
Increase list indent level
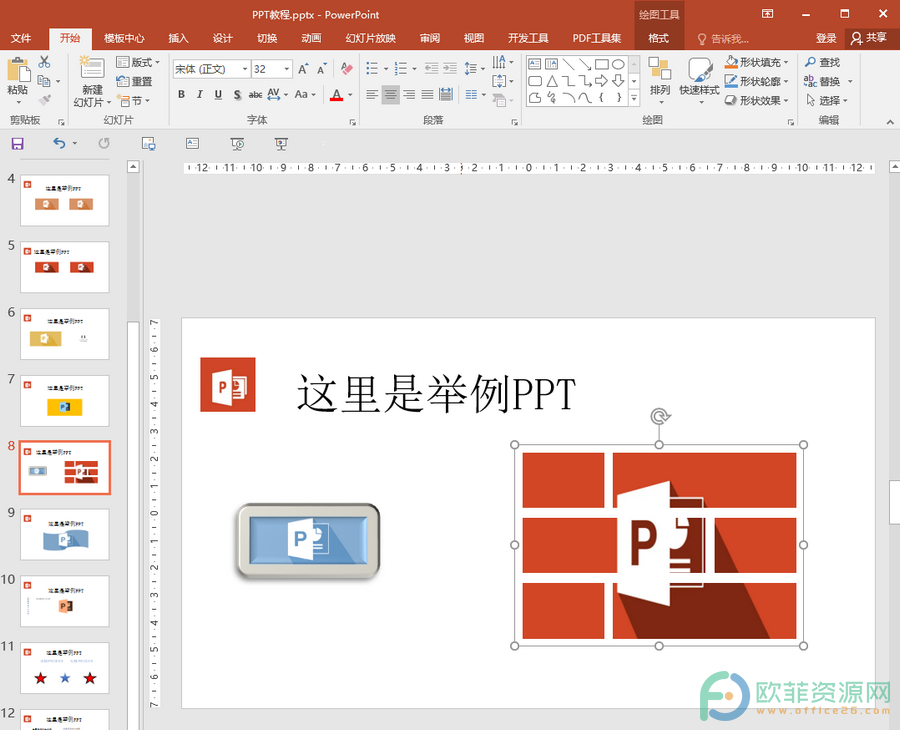pyautogui.click(x=450, y=69)
